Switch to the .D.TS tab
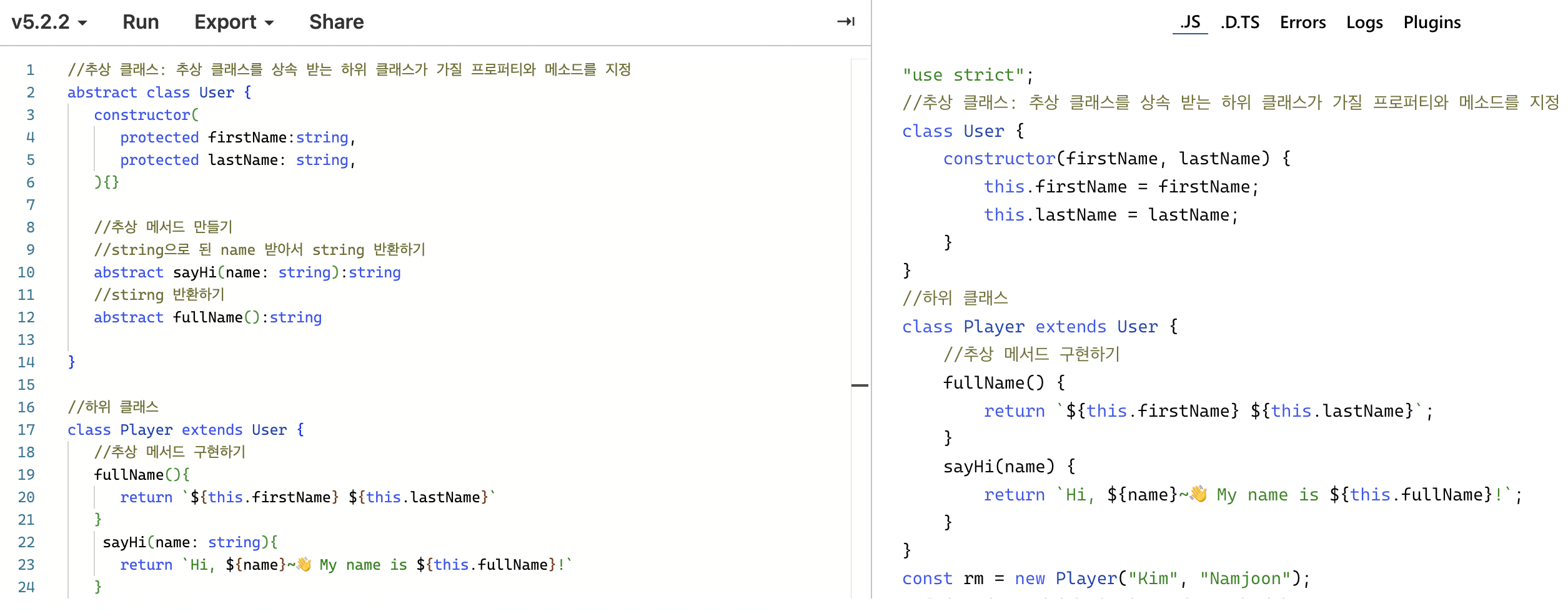This screenshot has width=1568, height=611. (1239, 21)
